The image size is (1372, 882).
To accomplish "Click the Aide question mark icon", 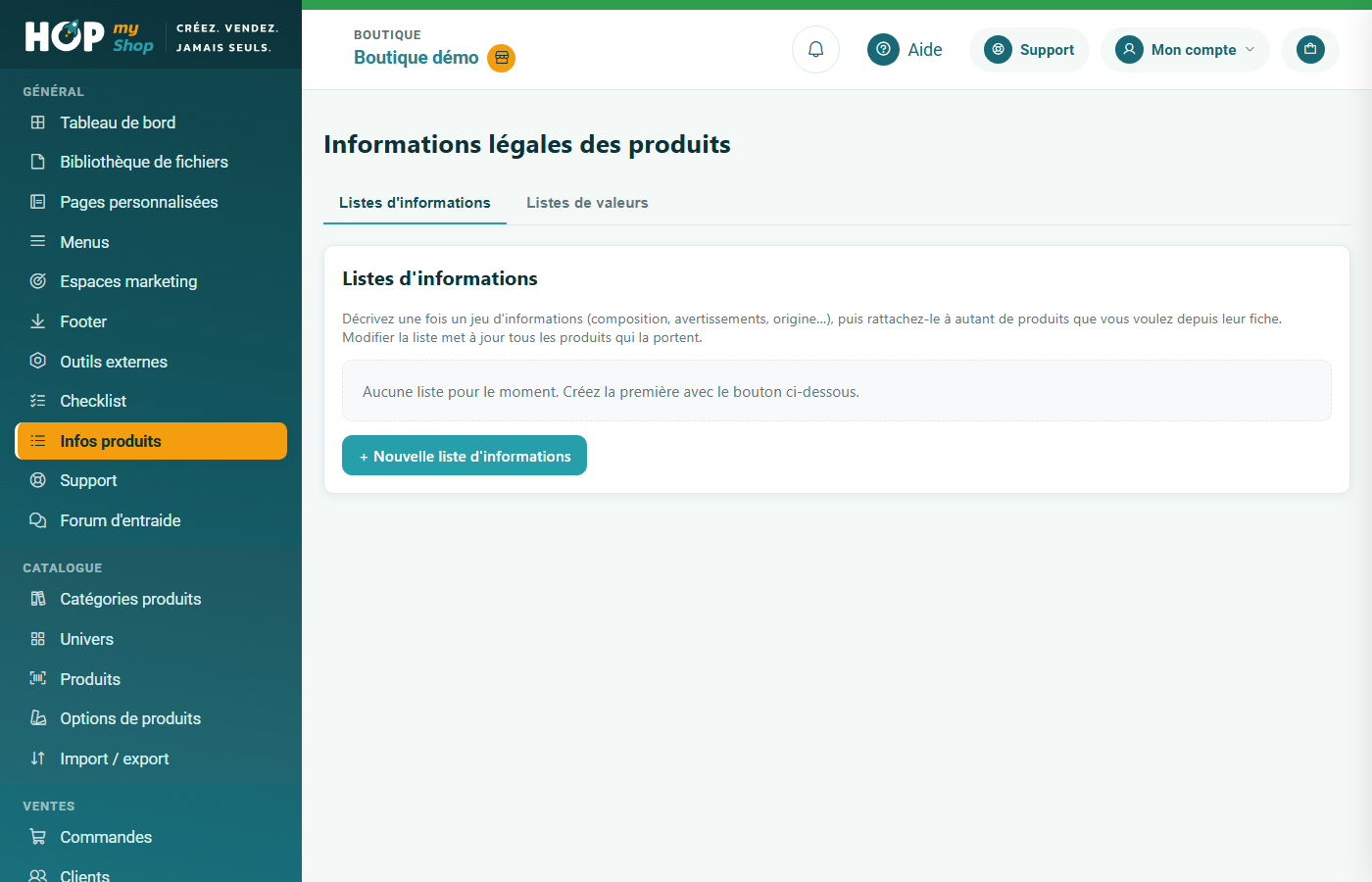I will click(883, 49).
